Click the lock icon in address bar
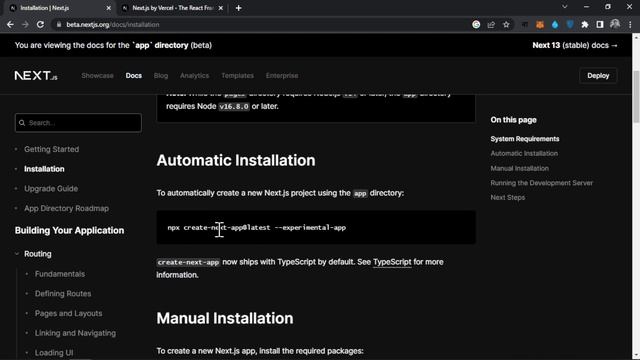 pyautogui.click(x=59, y=24)
